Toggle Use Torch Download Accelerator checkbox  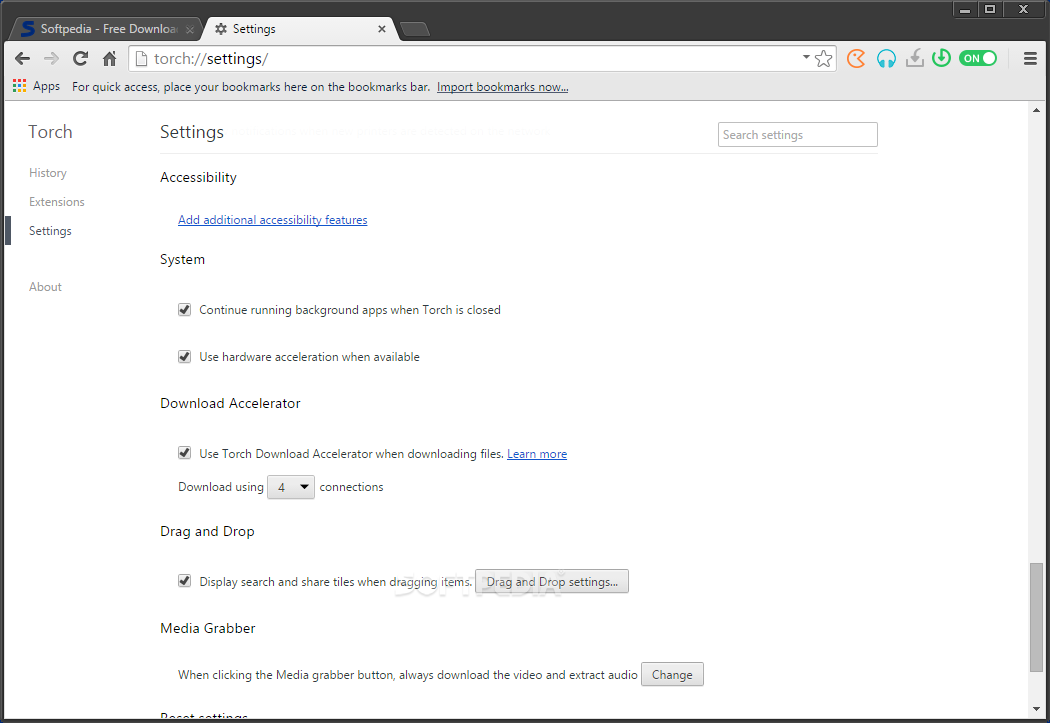point(184,453)
